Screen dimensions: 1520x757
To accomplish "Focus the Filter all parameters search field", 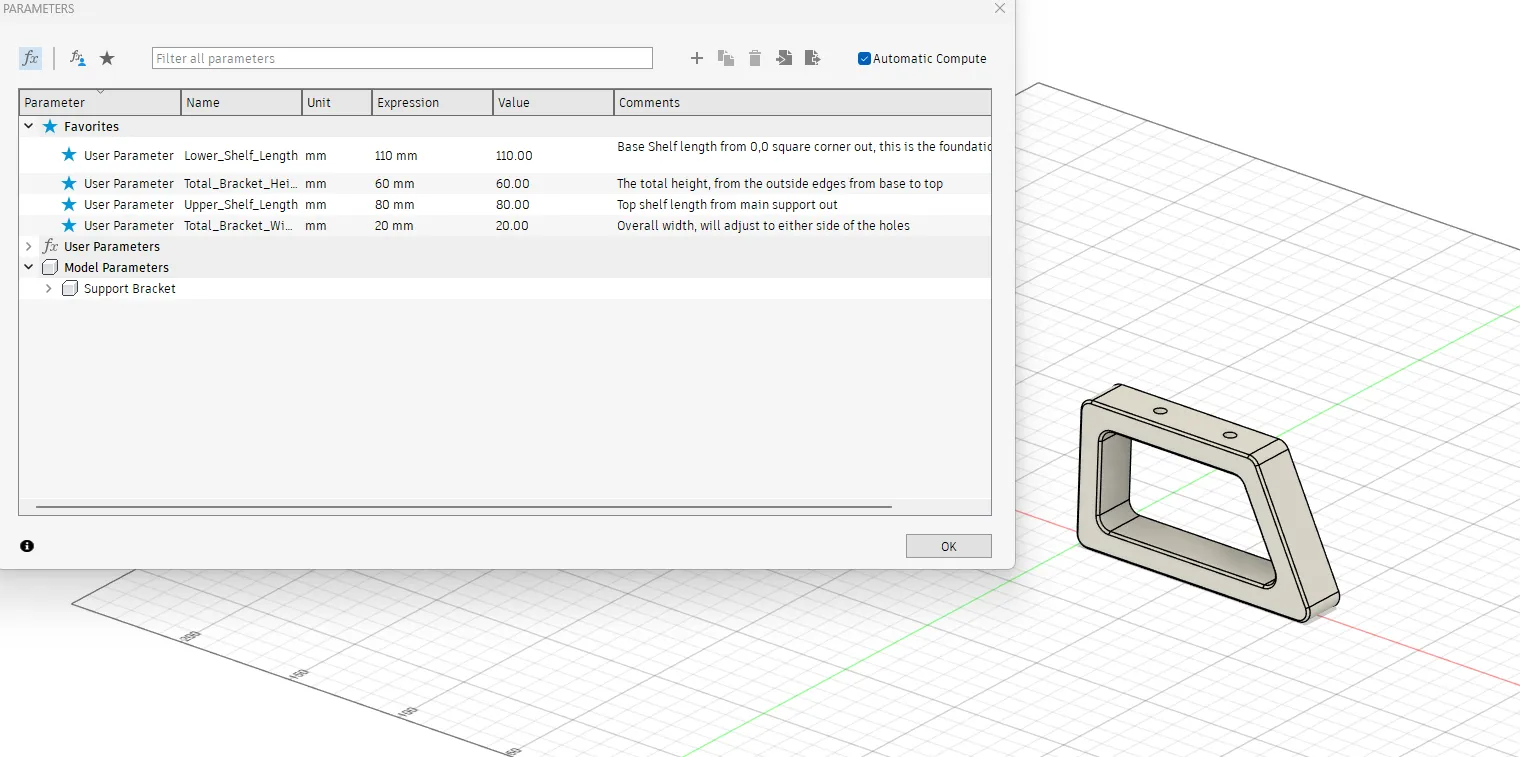I will pos(402,58).
